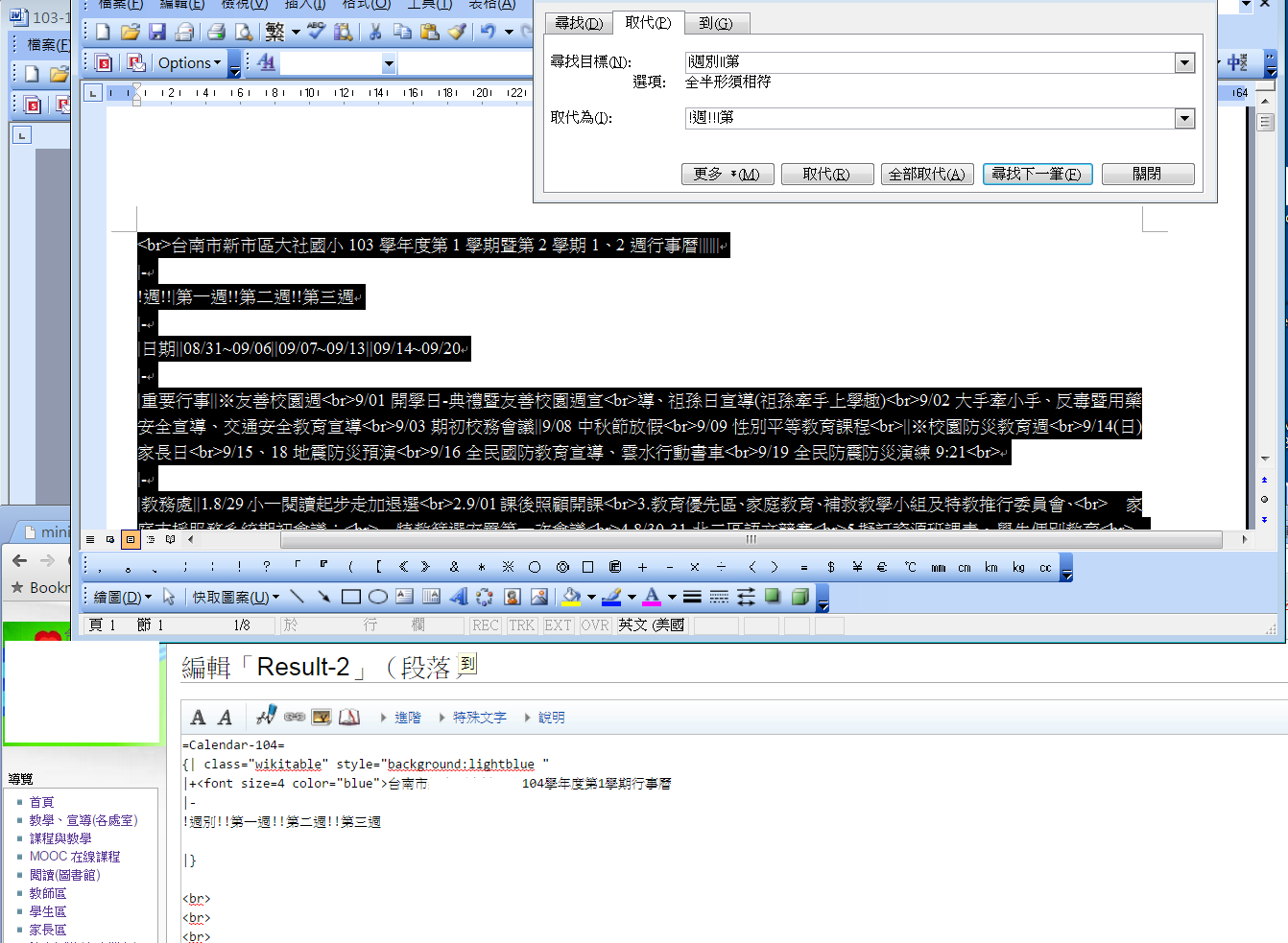Switch to Reading Layout view book button
The width and height of the screenshot is (1288, 943).
pyautogui.click(x=171, y=539)
